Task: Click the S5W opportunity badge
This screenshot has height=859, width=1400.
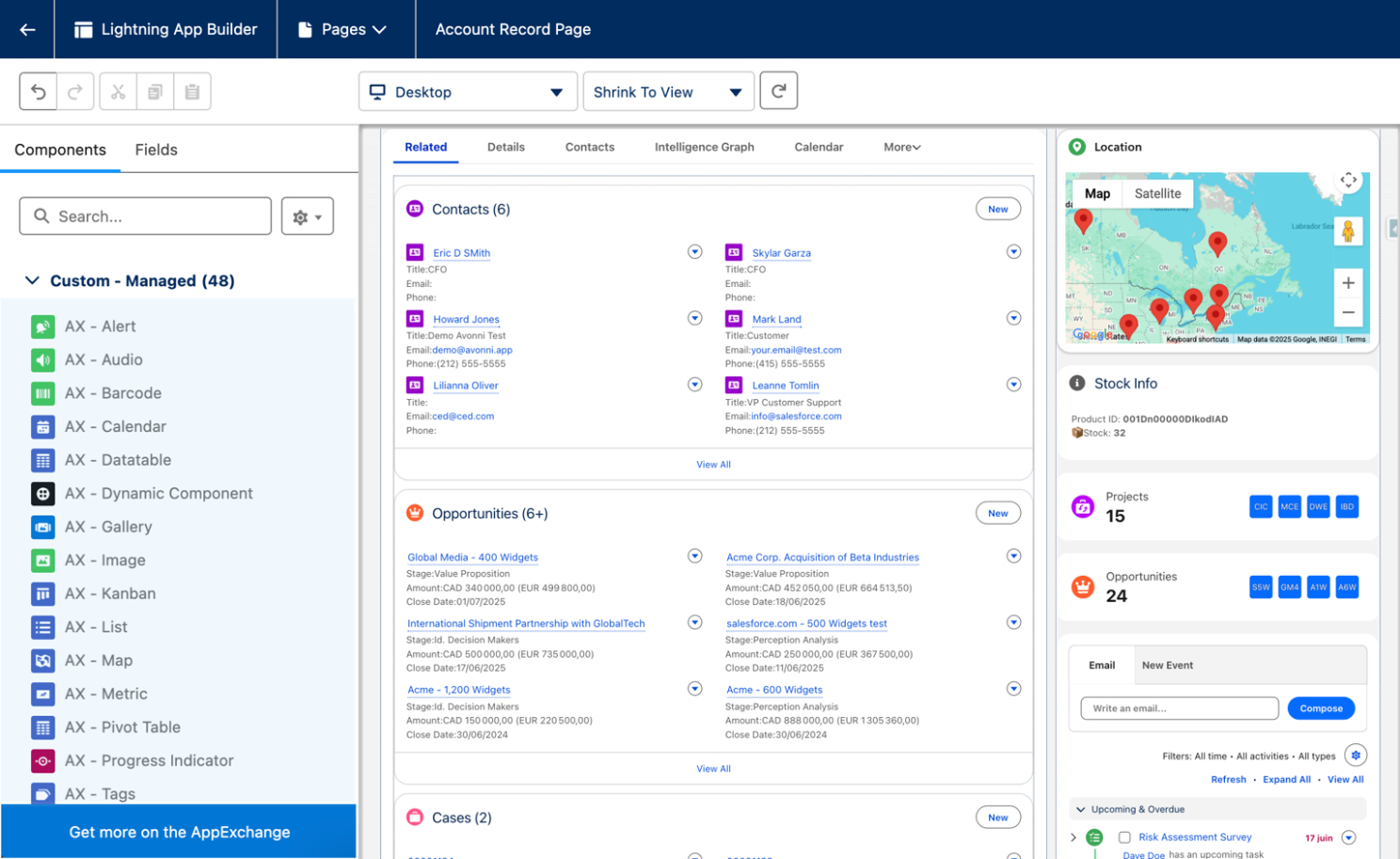Action: click(x=1261, y=587)
